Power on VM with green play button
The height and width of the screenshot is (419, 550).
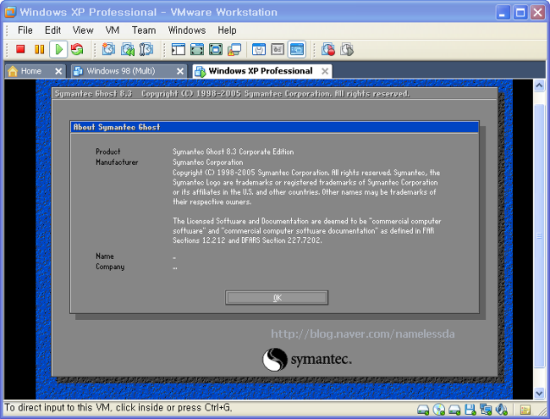click(59, 49)
